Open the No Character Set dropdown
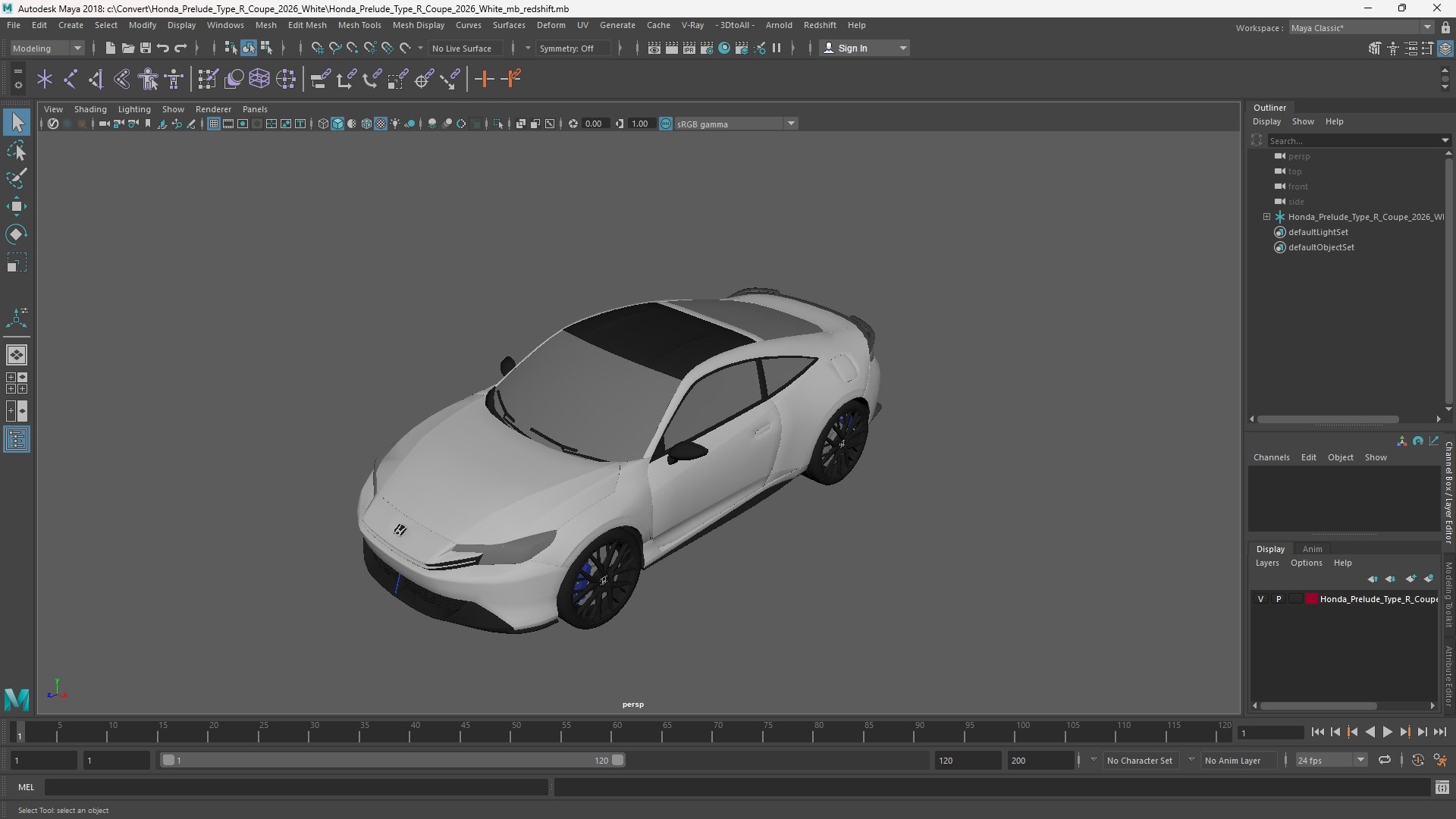Image resolution: width=1456 pixels, height=819 pixels. pos(1140,760)
